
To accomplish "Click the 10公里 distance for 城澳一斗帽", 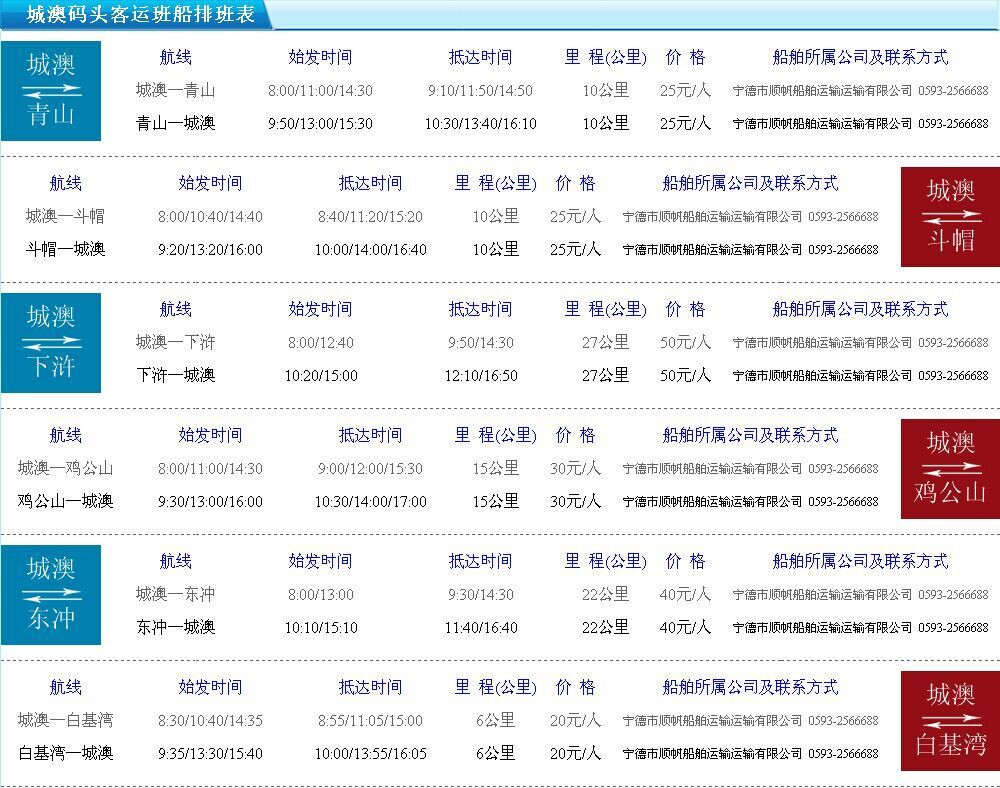I will 496,216.
